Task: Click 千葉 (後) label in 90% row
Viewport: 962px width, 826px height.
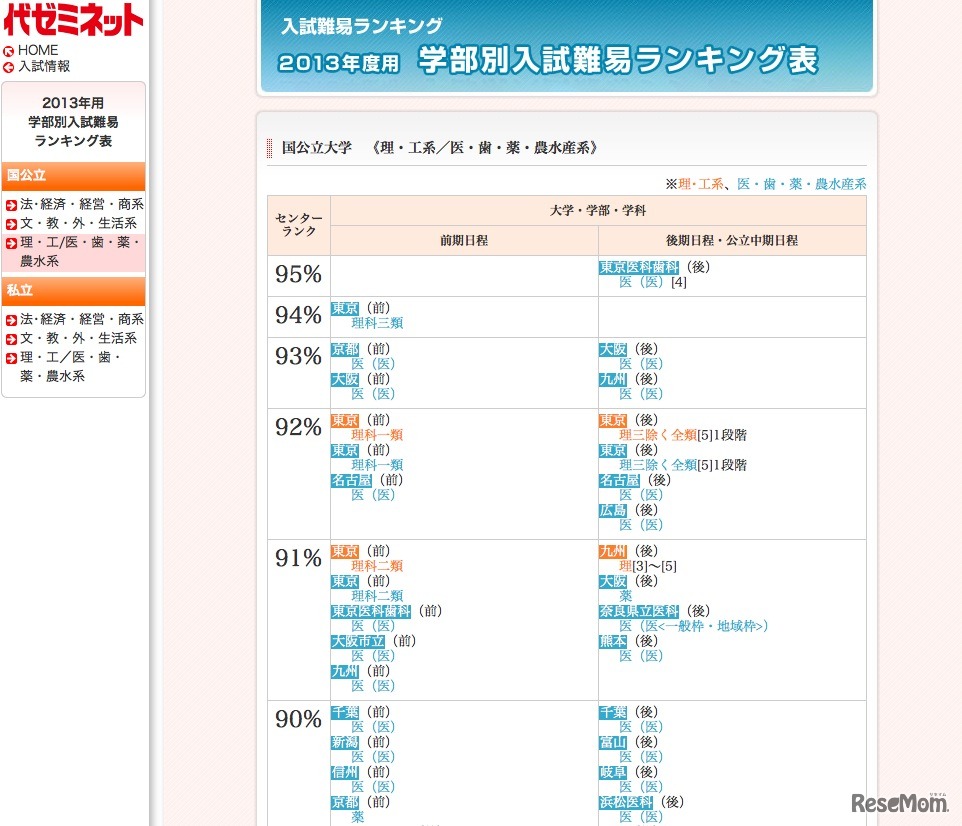Action: pyautogui.click(x=613, y=712)
